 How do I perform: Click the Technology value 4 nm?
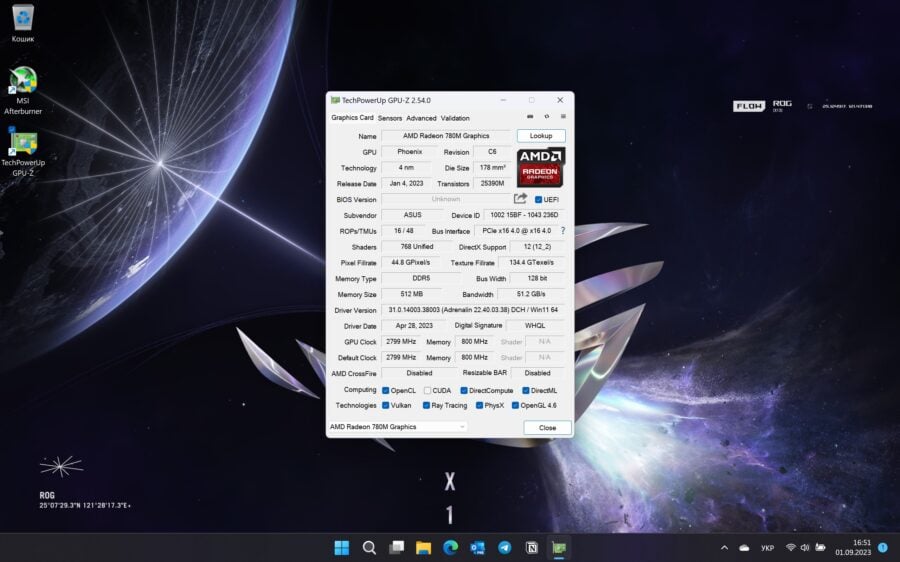click(x=406, y=168)
